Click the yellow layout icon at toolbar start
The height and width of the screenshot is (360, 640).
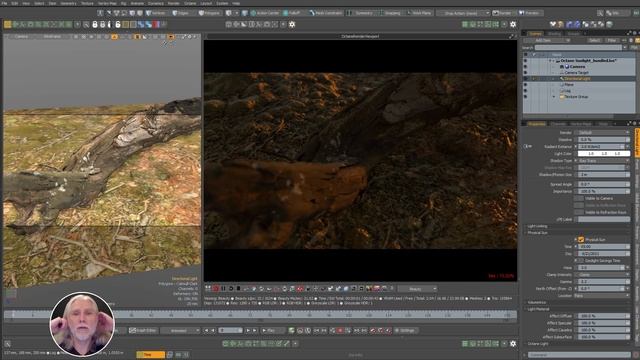[x=8, y=24]
